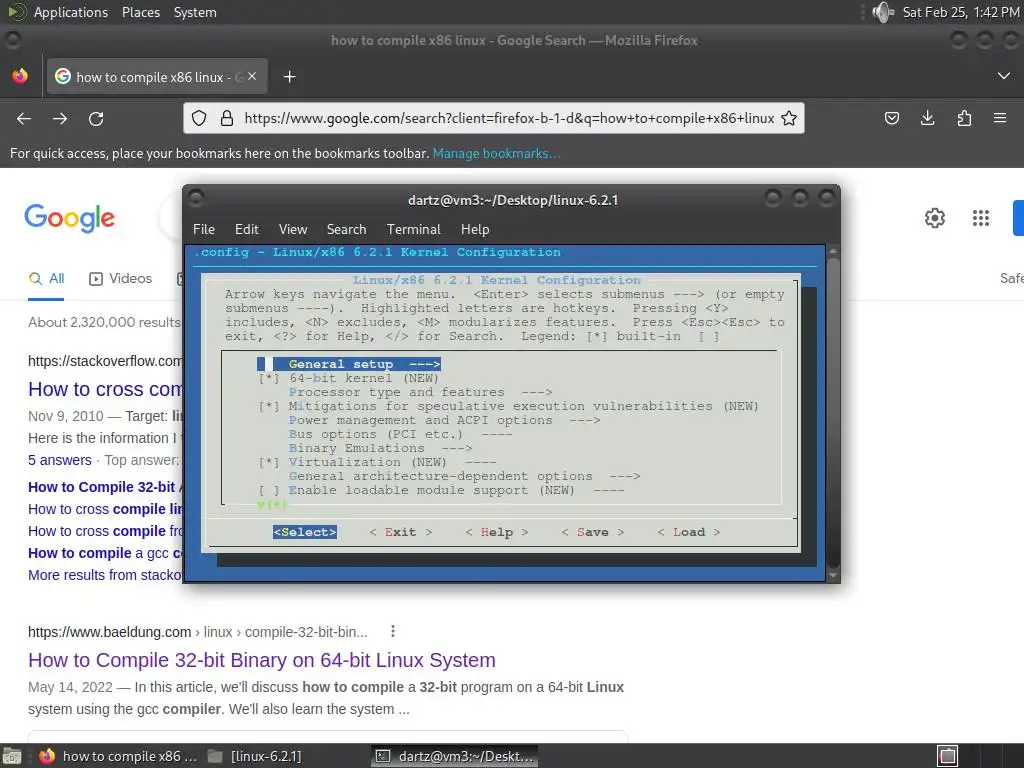Enable loadable module support checkbox

coord(268,490)
